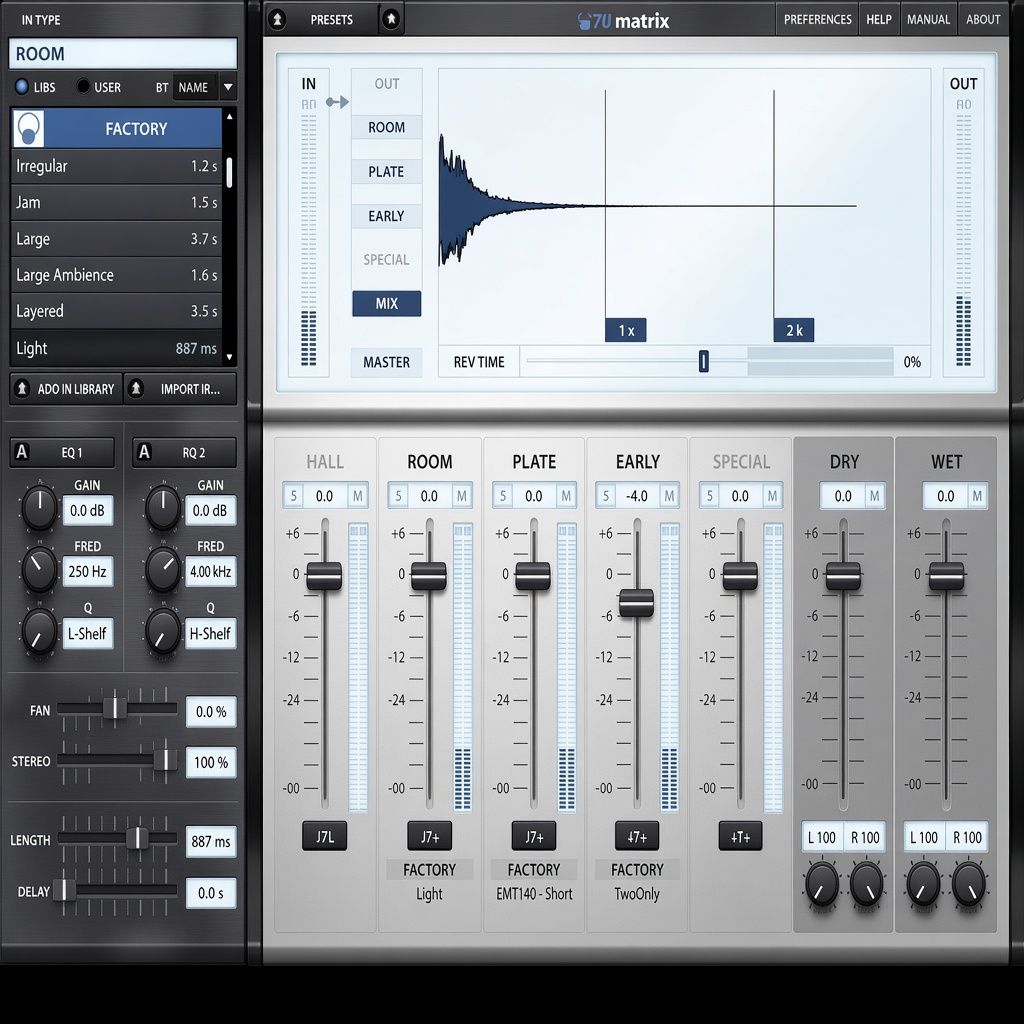
Task: Click the library list scroll-up arrow
Action: (229, 117)
